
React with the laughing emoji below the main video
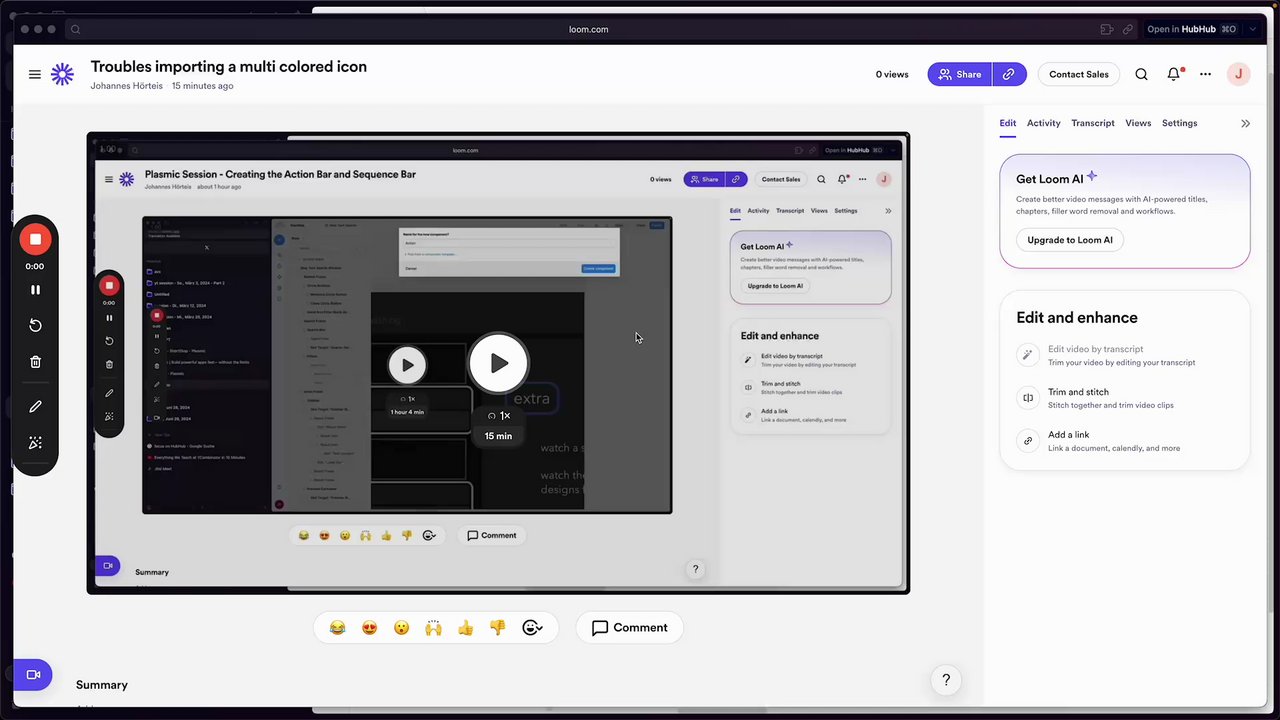coord(338,628)
